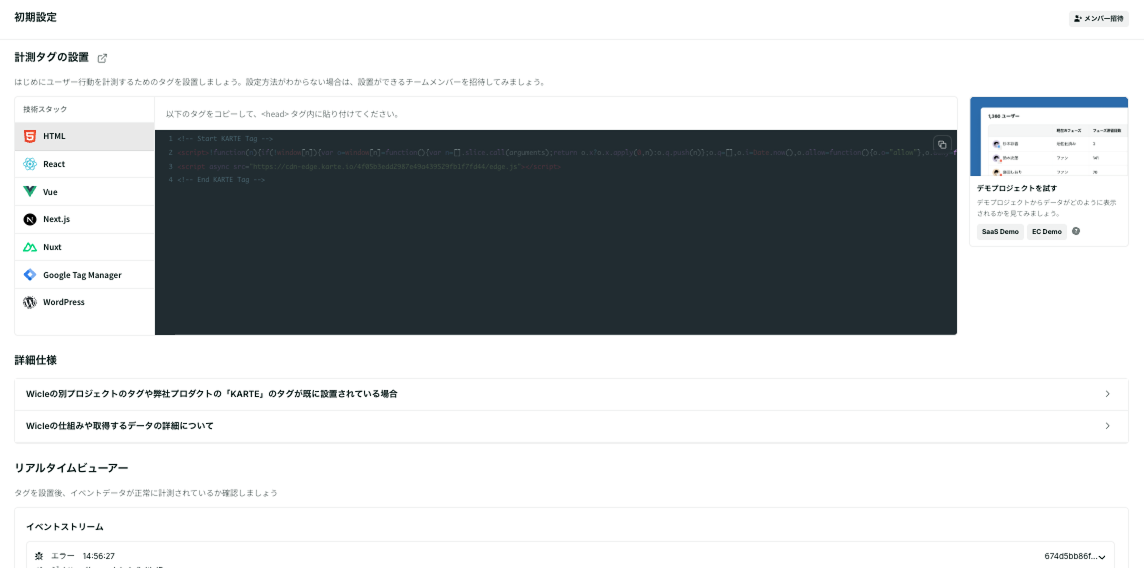This screenshot has width=1144, height=568.
Task: Select the Next.js tech stack tab
Action: click(x=85, y=219)
